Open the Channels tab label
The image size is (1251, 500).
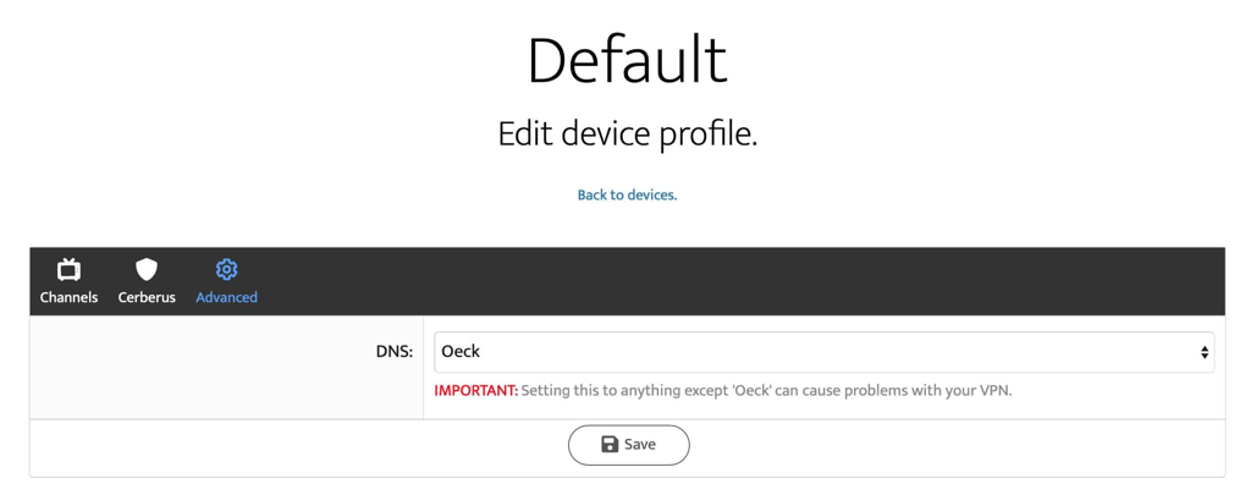click(x=69, y=297)
